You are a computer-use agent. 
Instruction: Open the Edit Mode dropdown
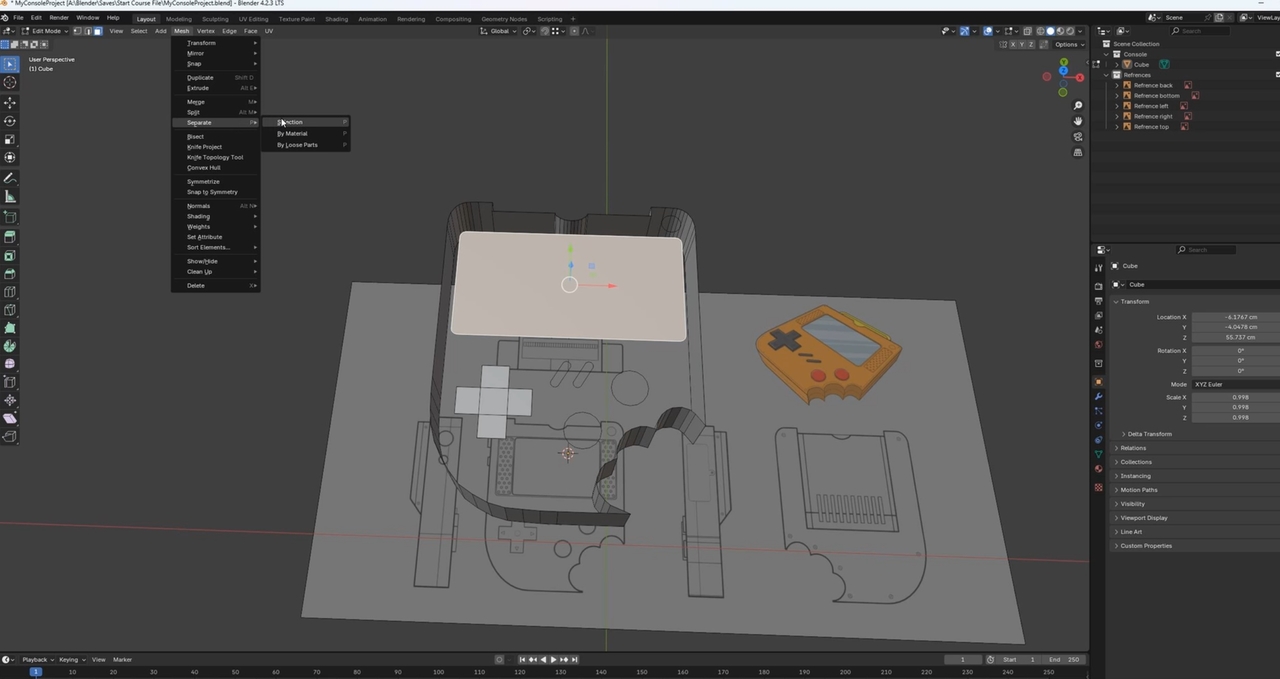[x=44, y=31]
